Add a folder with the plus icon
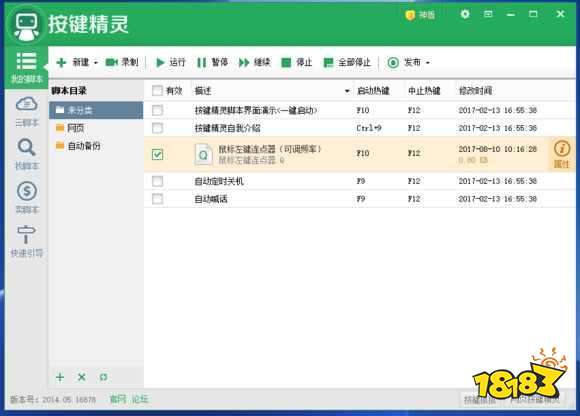The image size is (580, 416). pos(60,377)
